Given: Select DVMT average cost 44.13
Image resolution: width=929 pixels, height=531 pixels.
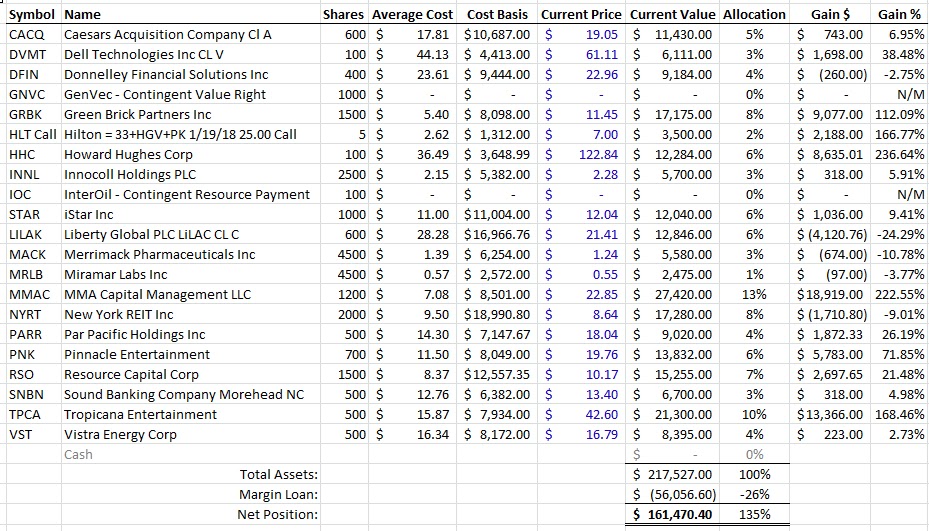Looking at the screenshot, I should pos(412,55).
